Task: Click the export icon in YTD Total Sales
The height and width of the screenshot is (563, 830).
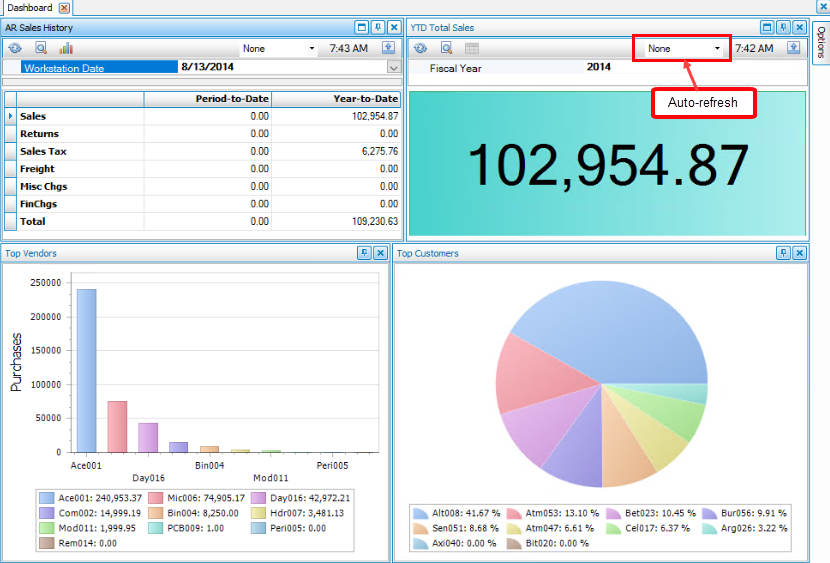Action: tap(793, 48)
